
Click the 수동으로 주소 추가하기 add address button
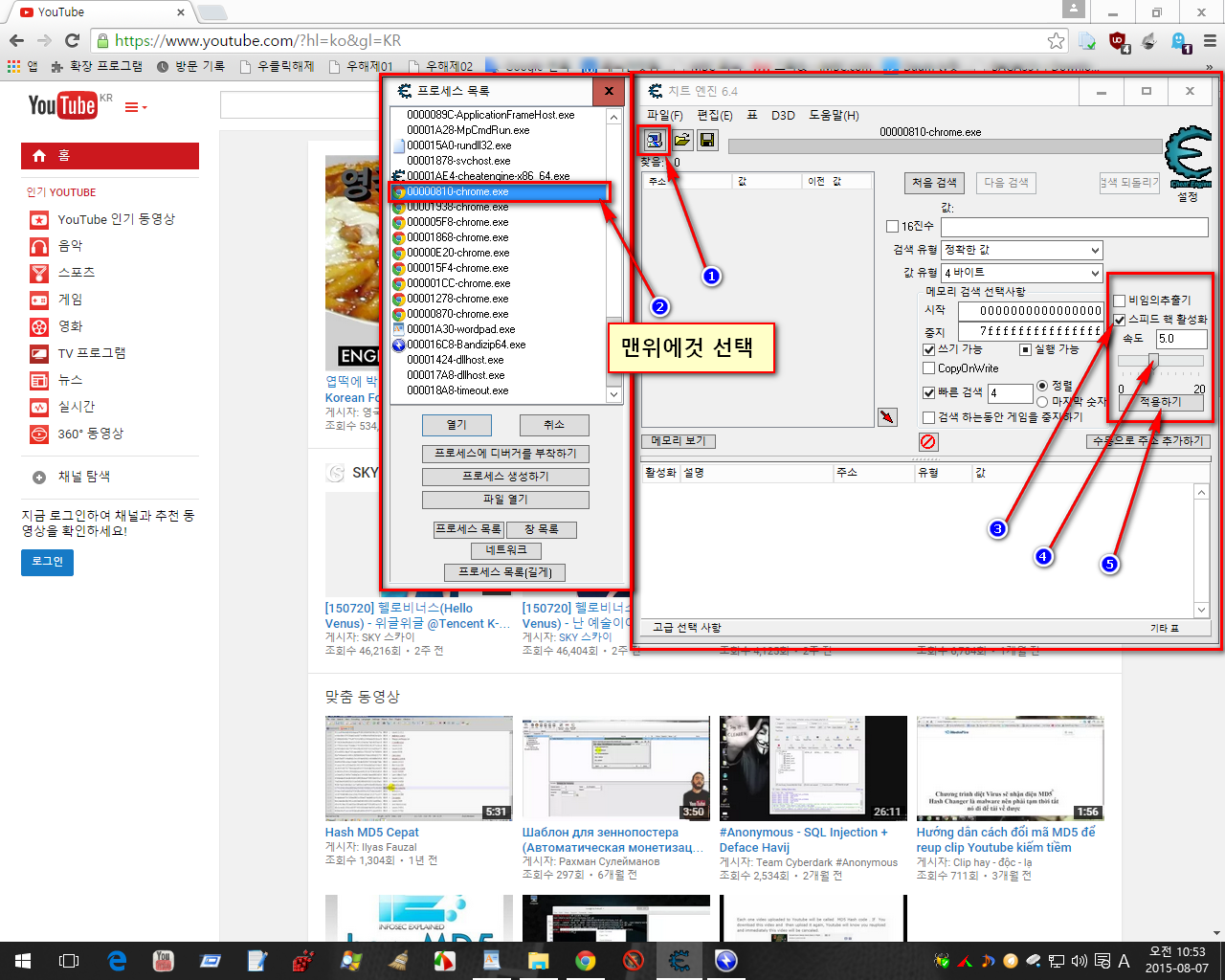pos(1148,441)
